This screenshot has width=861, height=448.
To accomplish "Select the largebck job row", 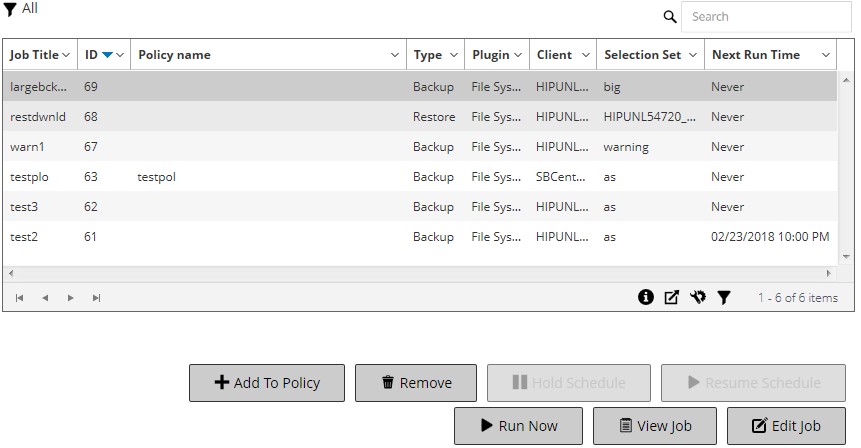I will tap(40, 87).
